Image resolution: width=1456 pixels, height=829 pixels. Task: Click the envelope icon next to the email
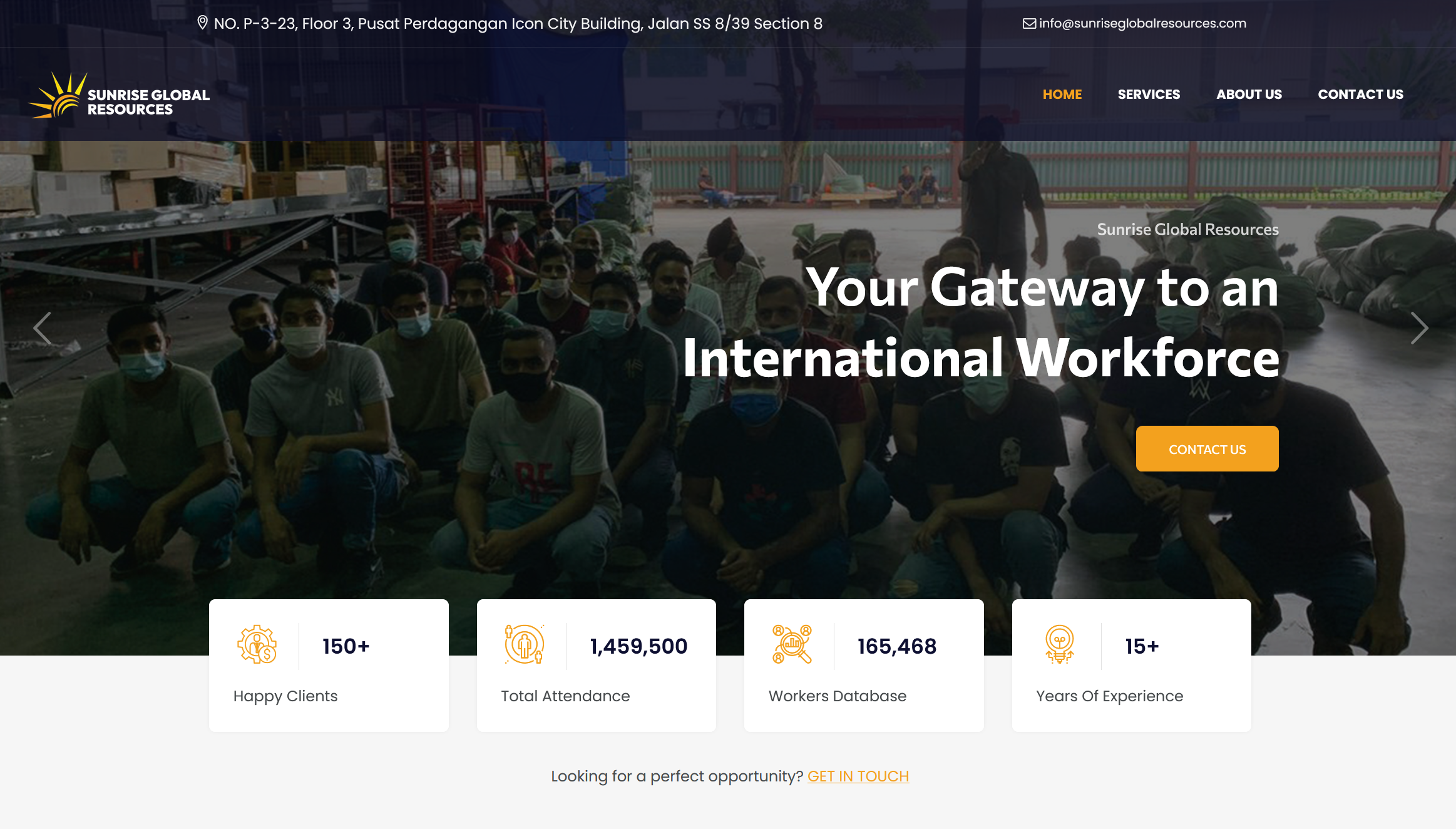tap(1029, 24)
